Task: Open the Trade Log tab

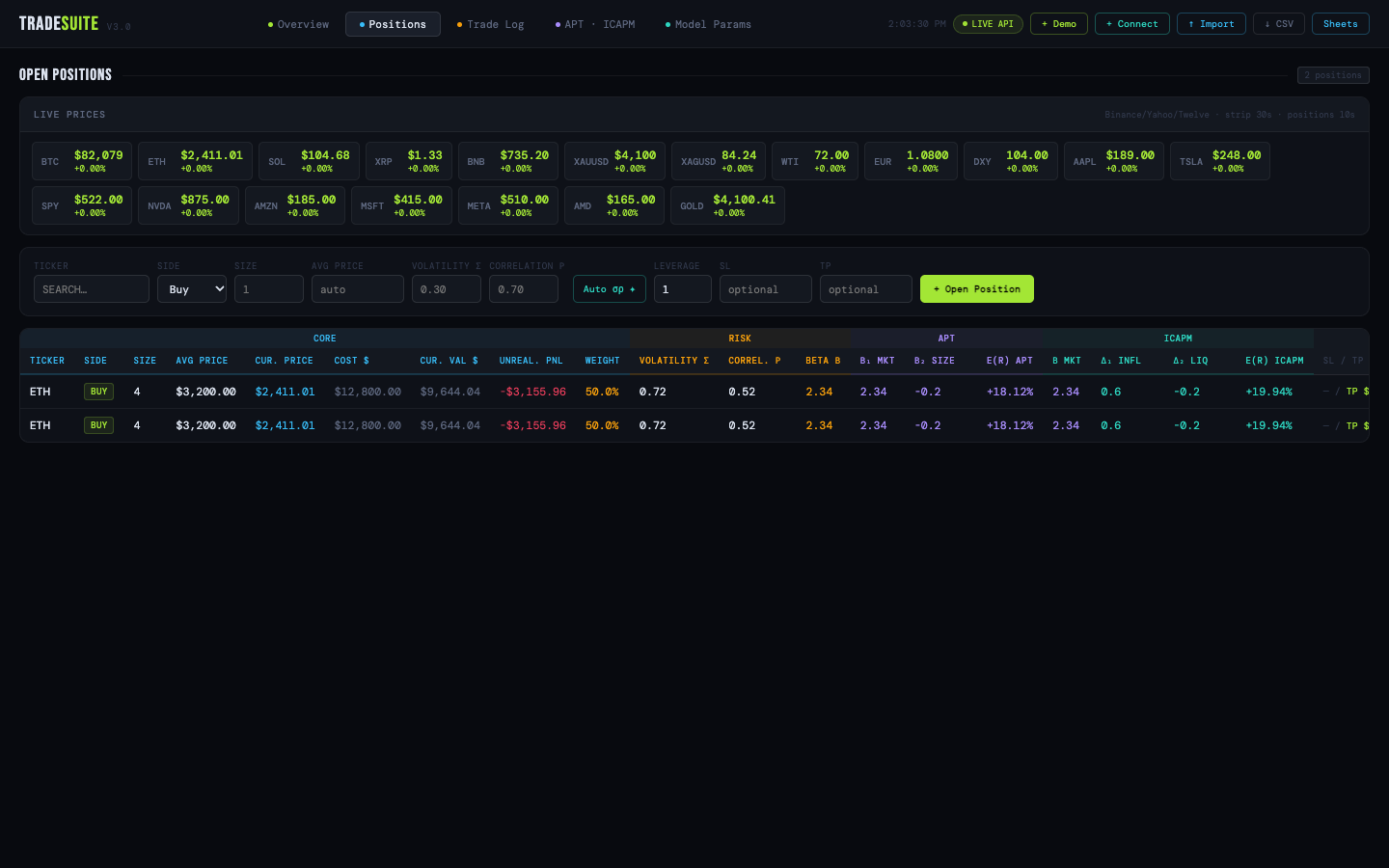Action: click(490, 24)
